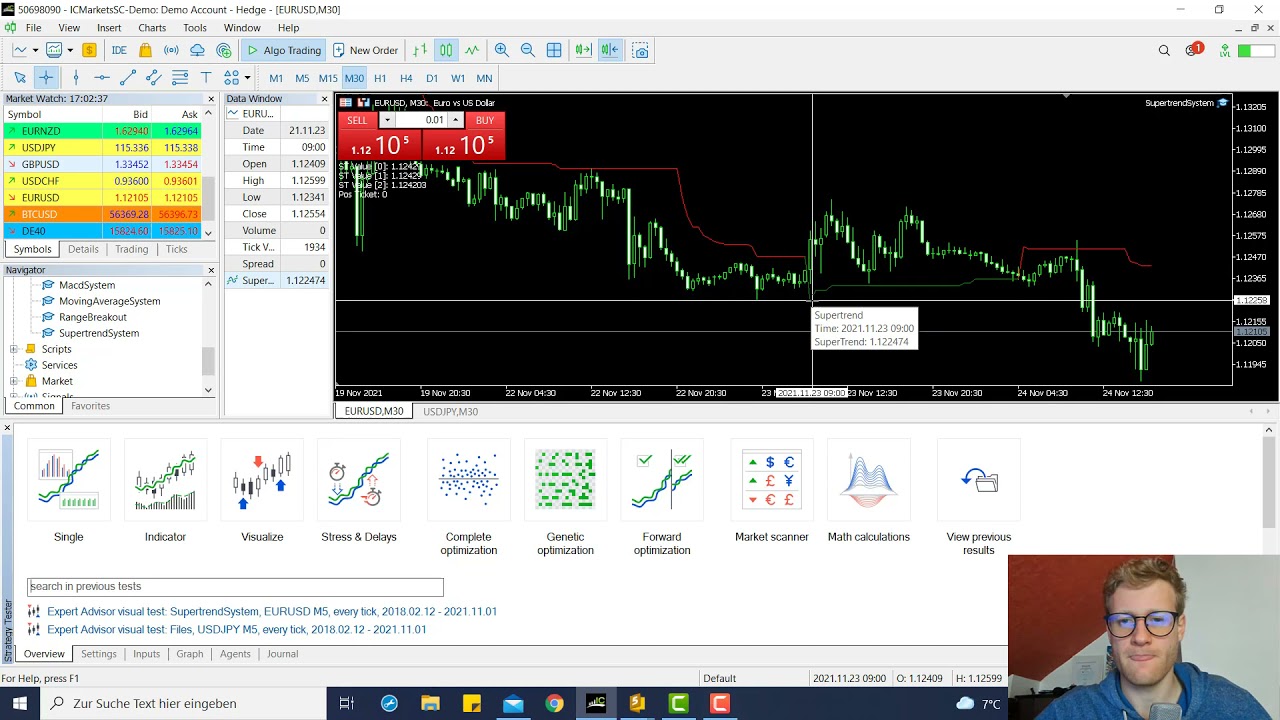Select the Fibonacci retracement tool
1280x720 pixels.
click(180, 78)
